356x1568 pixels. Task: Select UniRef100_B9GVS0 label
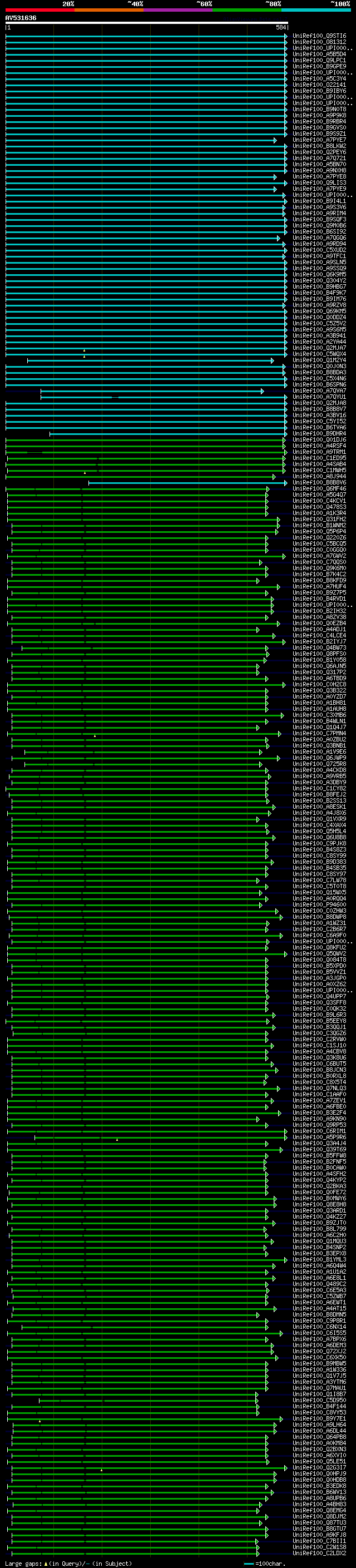[x=319, y=128]
